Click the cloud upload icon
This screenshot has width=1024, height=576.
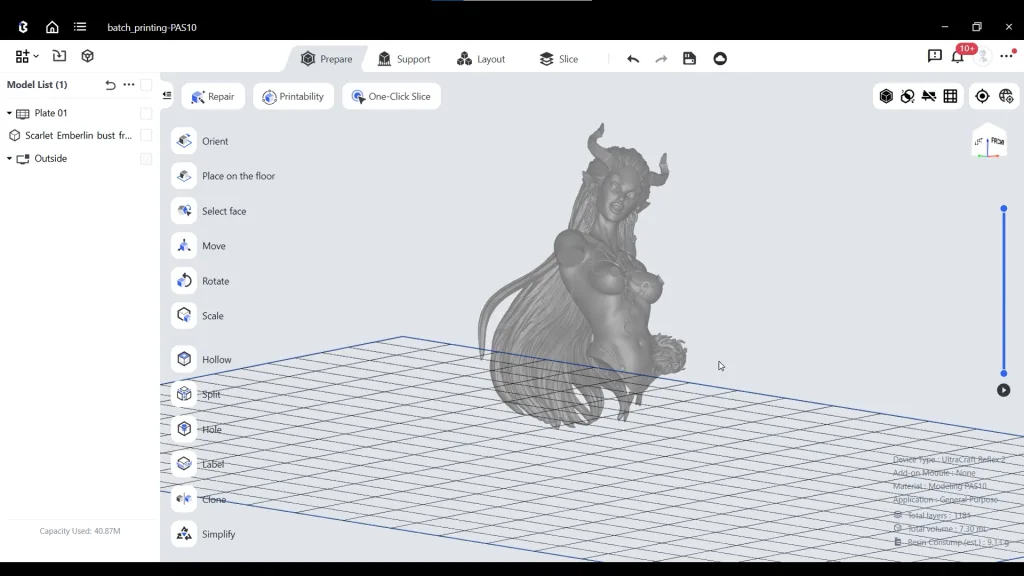[720, 59]
